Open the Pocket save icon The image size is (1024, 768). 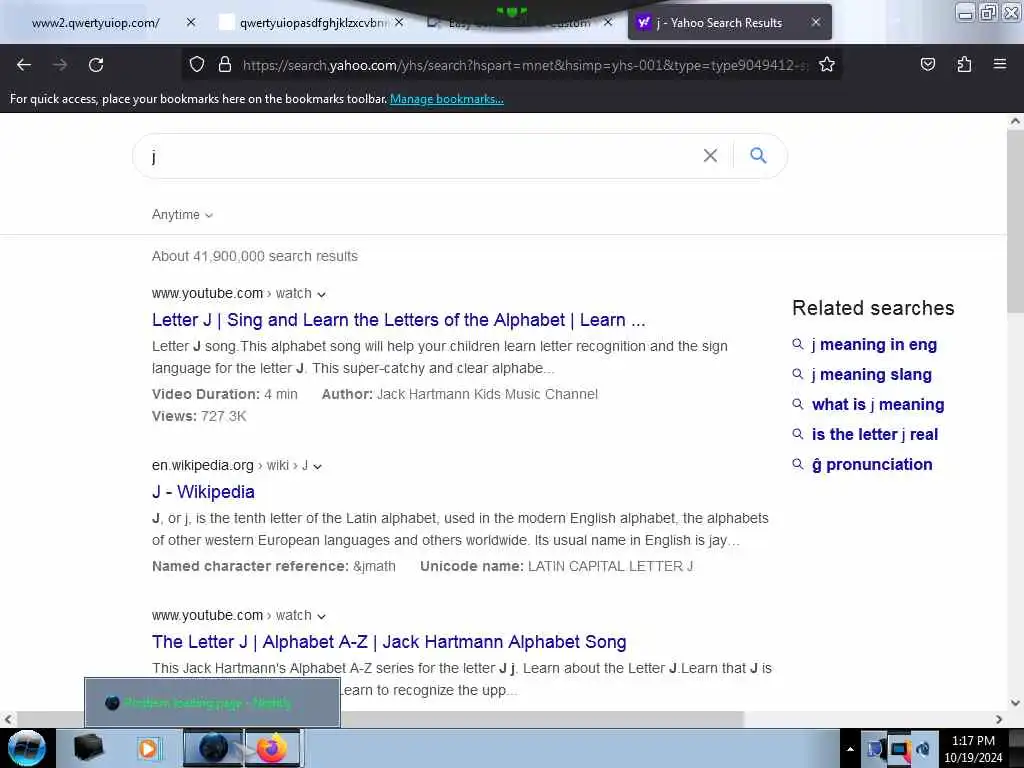927,64
